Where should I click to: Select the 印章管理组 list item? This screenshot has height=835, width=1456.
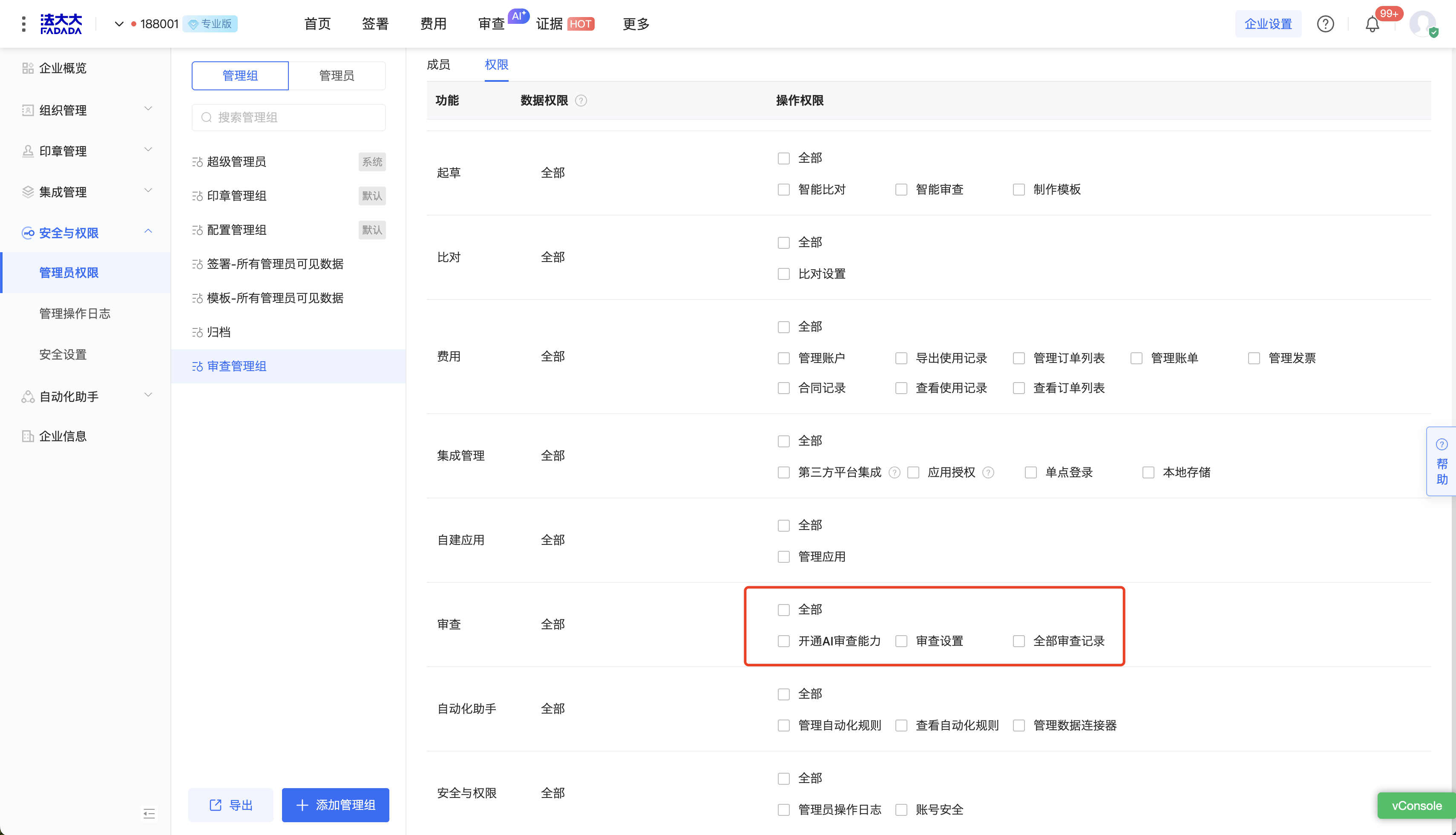coord(236,196)
